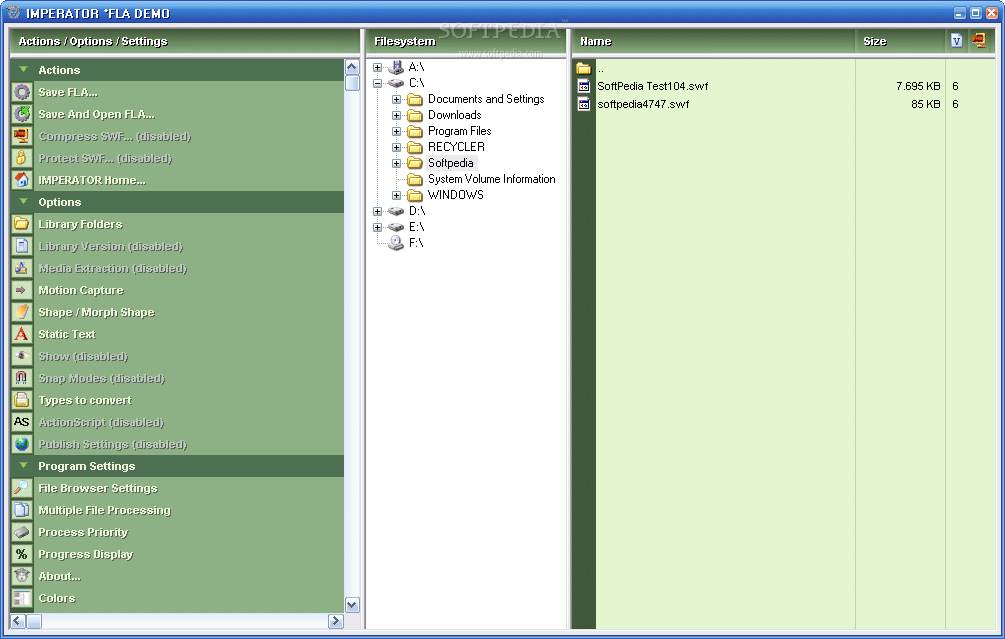
Task: Select the F:\ drive
Action: point(416,243)
